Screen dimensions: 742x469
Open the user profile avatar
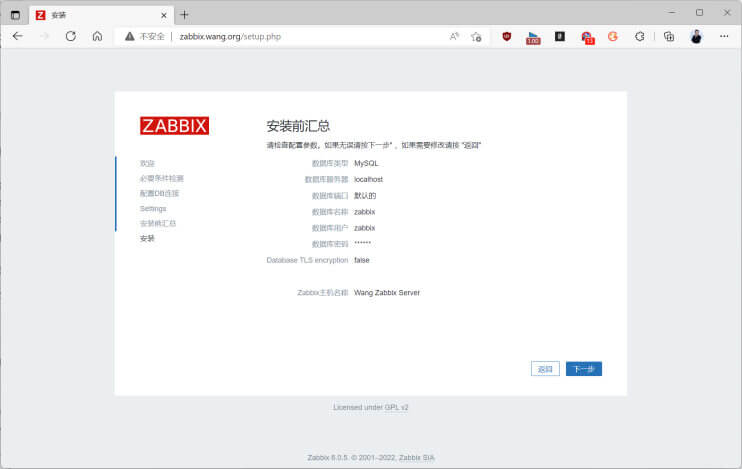coord(696,36)
